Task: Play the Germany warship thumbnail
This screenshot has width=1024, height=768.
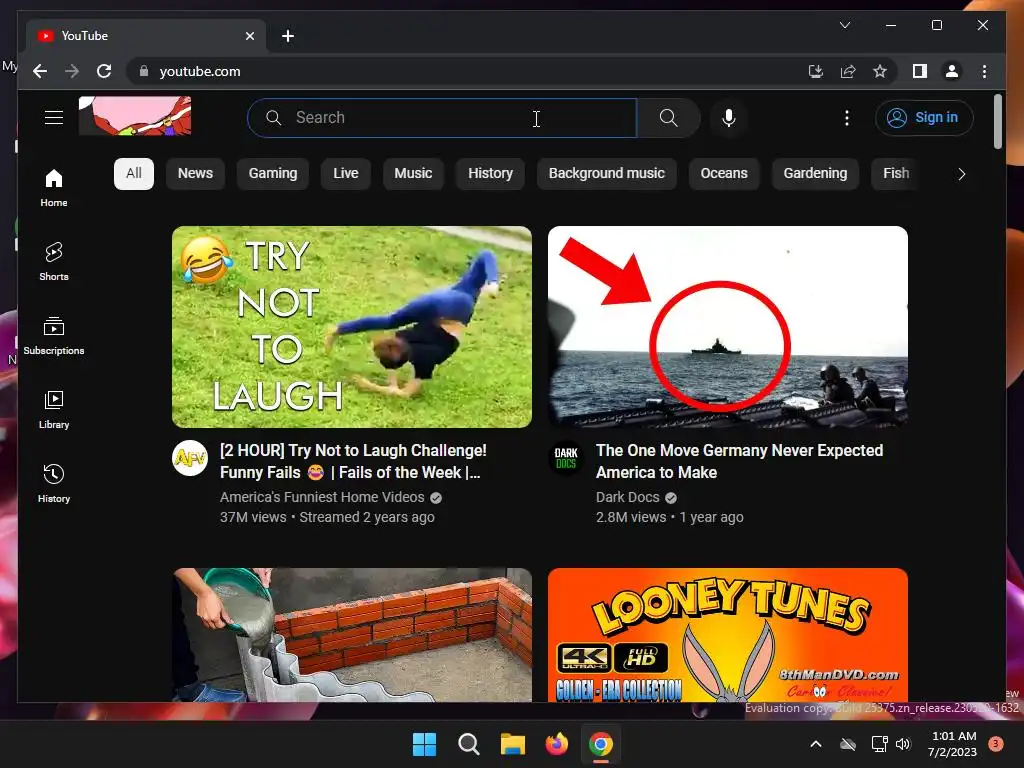Action: coord(728,327)
